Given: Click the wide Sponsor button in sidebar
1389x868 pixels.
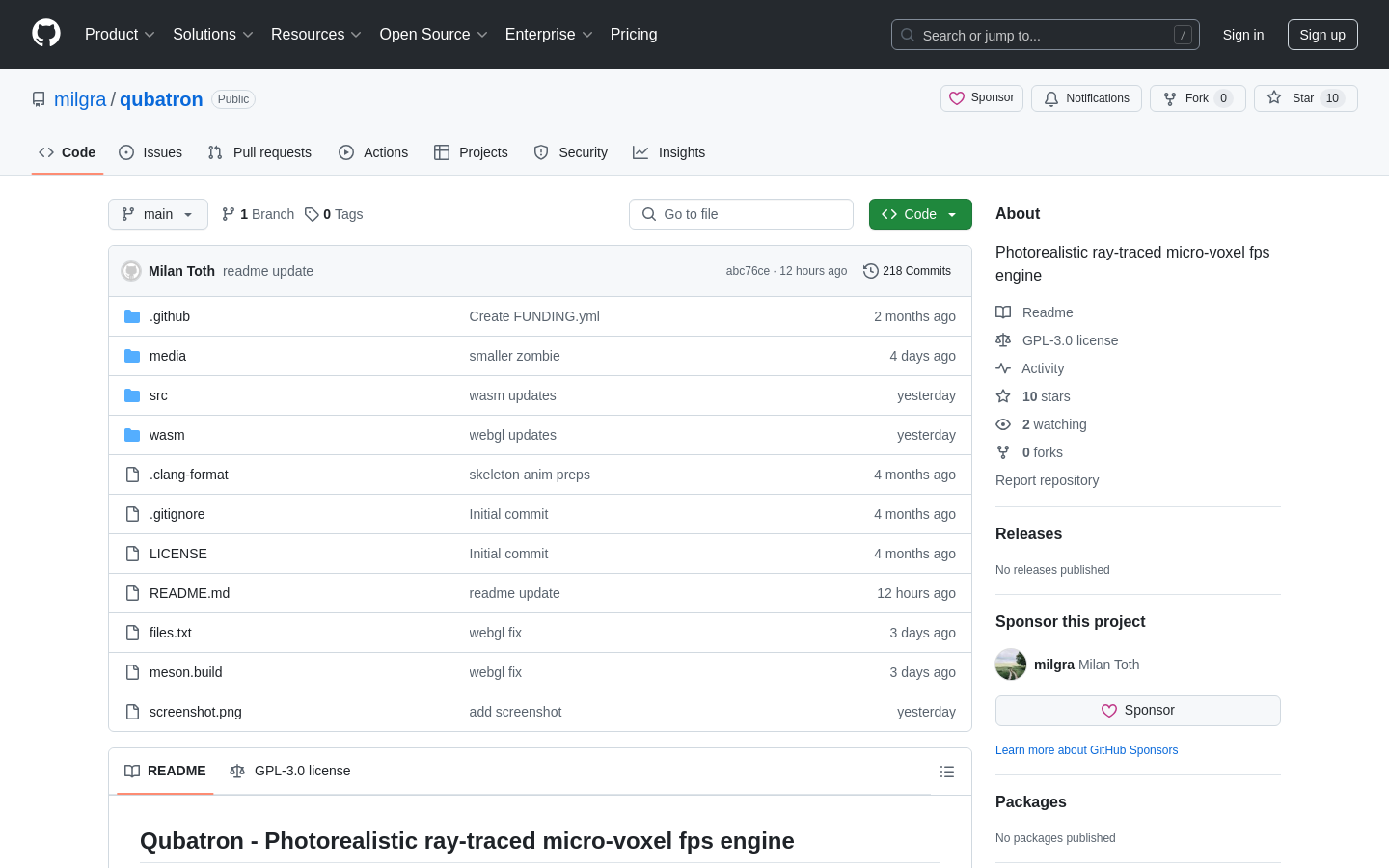Looking at the screenshot, I should tap(1138, 711).
